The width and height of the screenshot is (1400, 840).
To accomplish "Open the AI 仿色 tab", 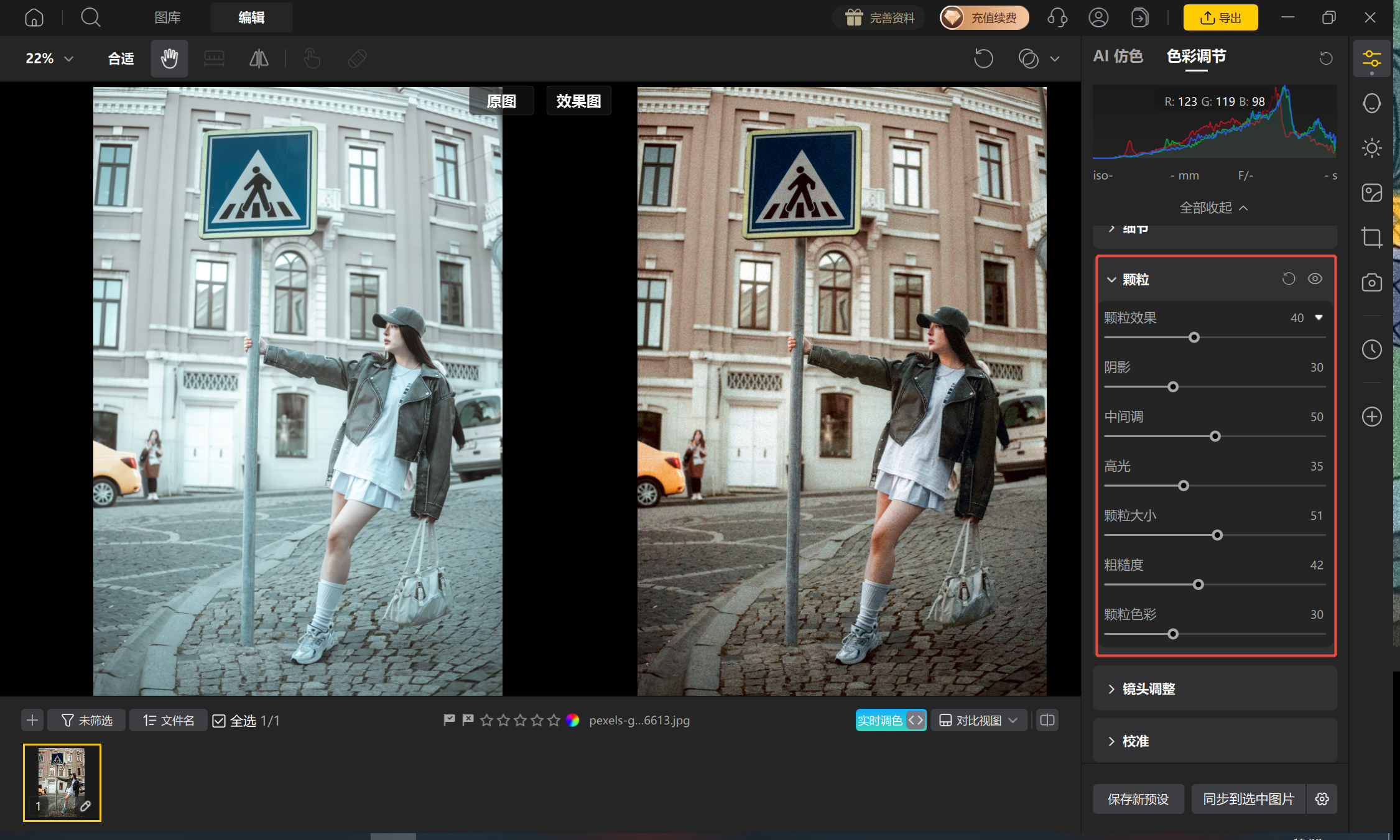I will pos(1118,56).
